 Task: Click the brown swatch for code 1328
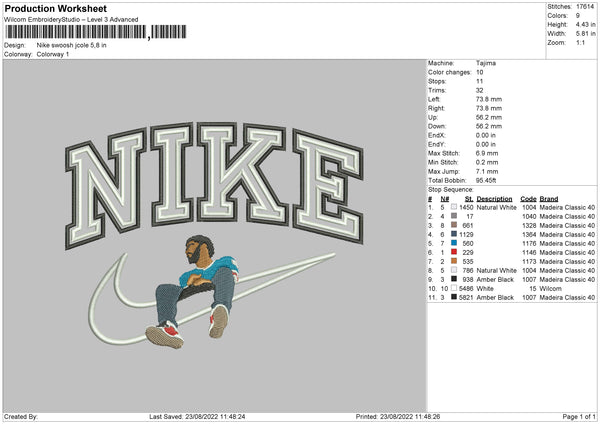(x=454, y=225)
